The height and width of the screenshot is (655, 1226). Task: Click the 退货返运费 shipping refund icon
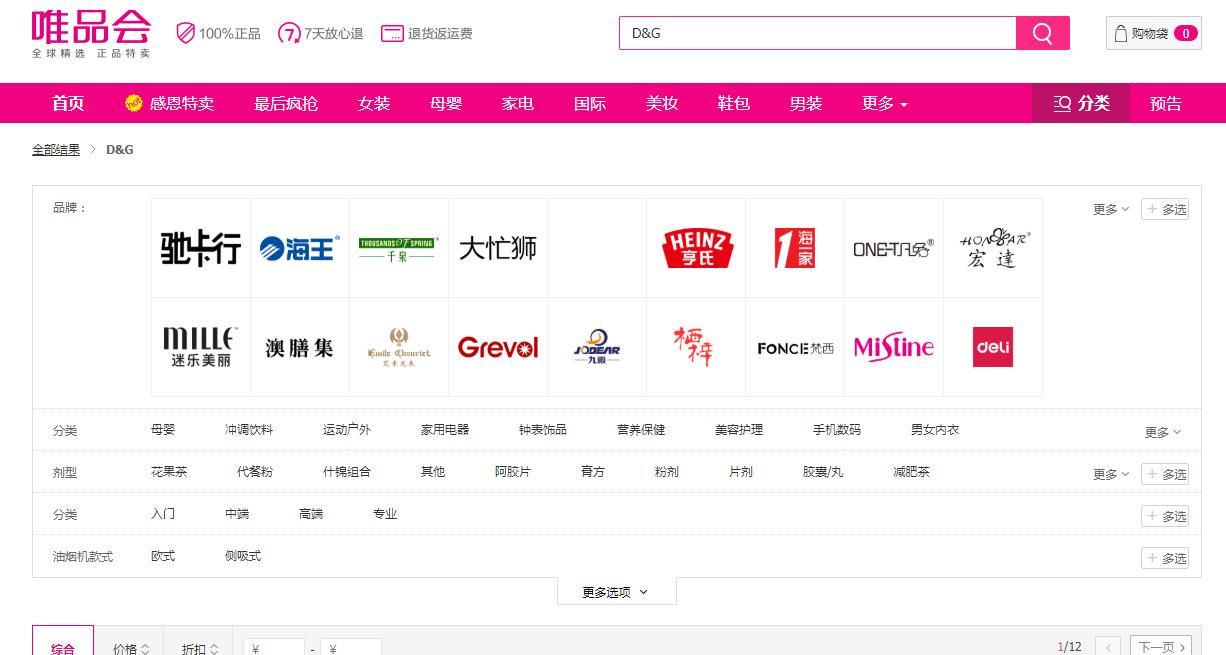click(392, 33)
